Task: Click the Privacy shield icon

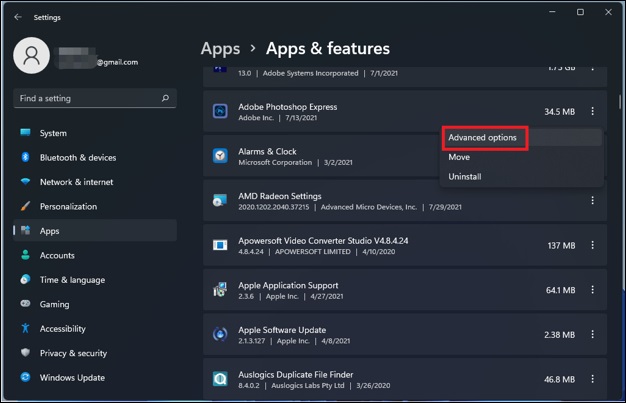Action: (x=26, y=353)
